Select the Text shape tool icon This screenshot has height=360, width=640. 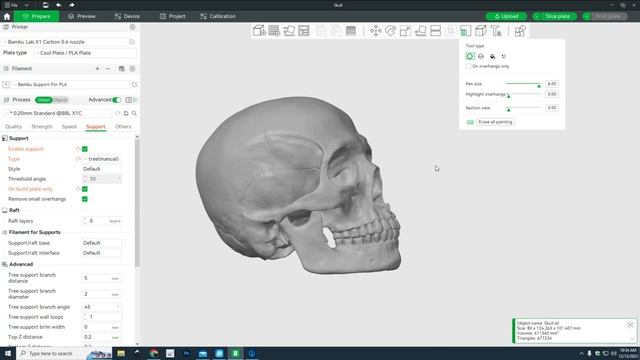click(496, 31)
